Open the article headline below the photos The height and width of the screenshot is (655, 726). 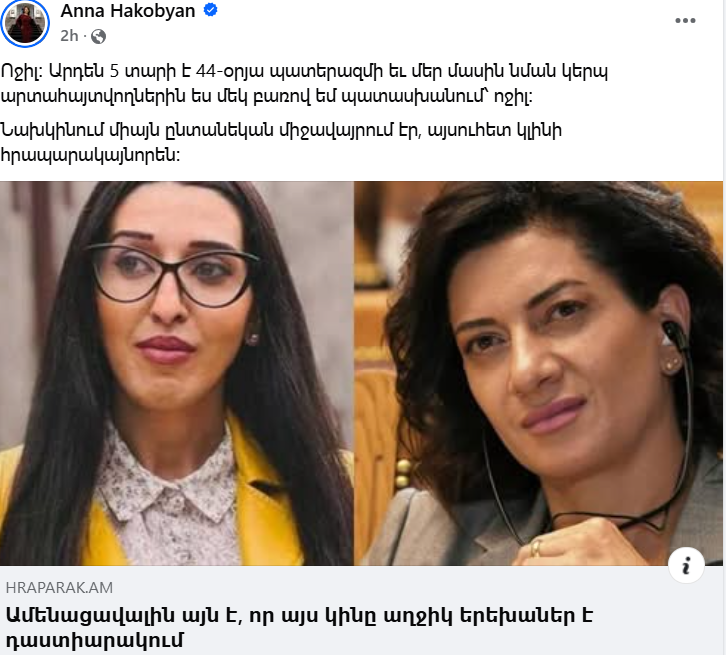[299, 628]
